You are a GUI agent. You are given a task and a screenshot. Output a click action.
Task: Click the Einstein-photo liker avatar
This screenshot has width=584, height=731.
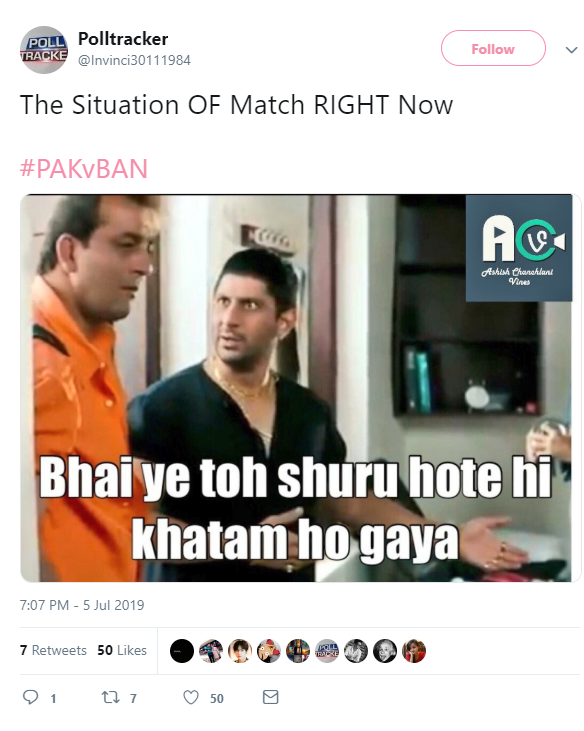(385, 651)
